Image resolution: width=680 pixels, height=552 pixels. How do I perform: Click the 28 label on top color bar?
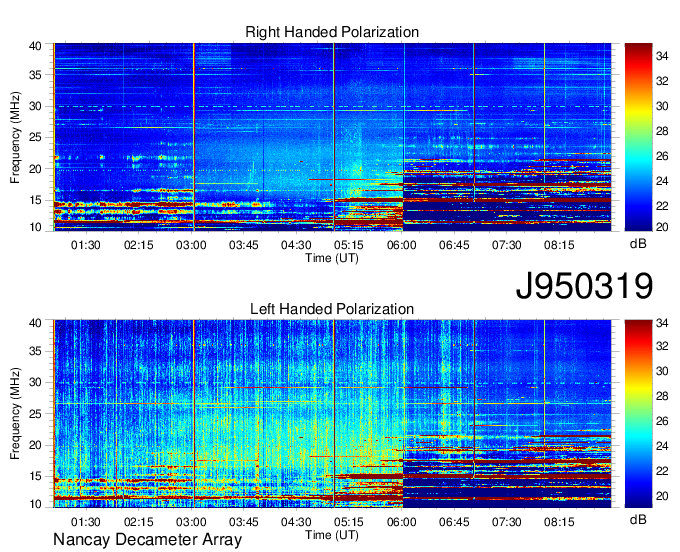pyautogui.click(x=662, y=131)
